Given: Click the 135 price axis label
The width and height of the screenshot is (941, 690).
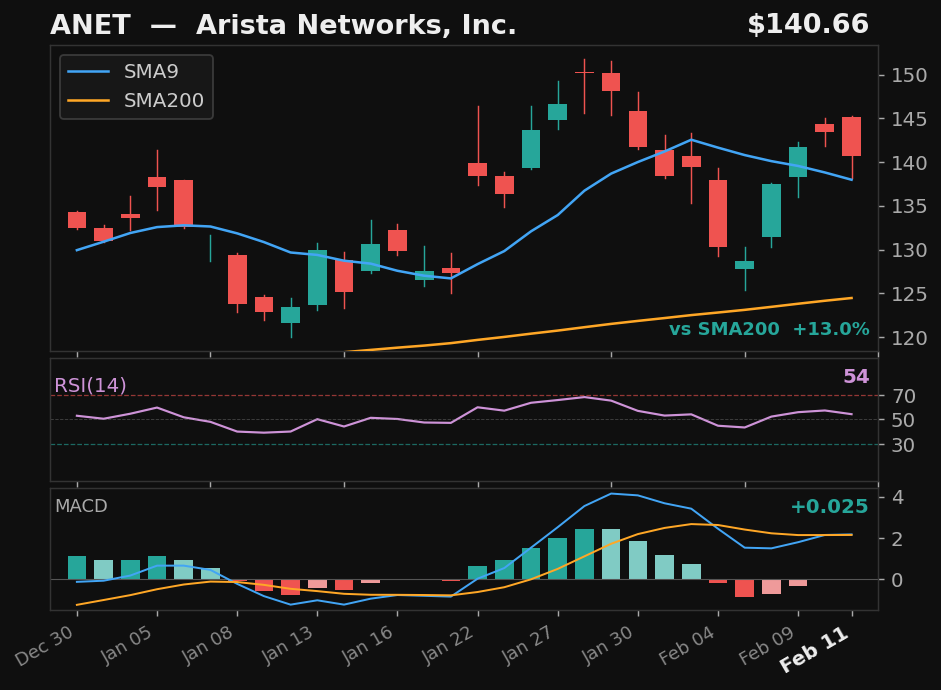Looking at the screenshot, I should [909, 206].
